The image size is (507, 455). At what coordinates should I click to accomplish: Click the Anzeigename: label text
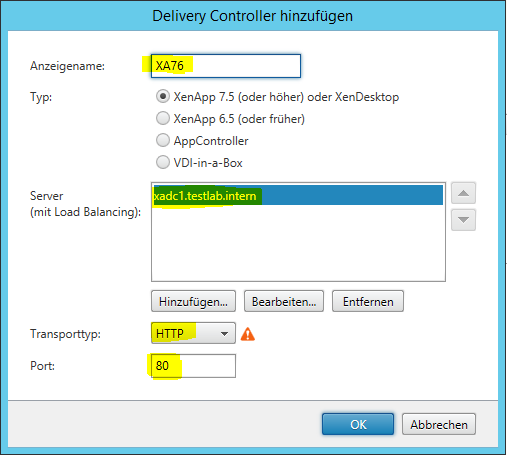67,66
